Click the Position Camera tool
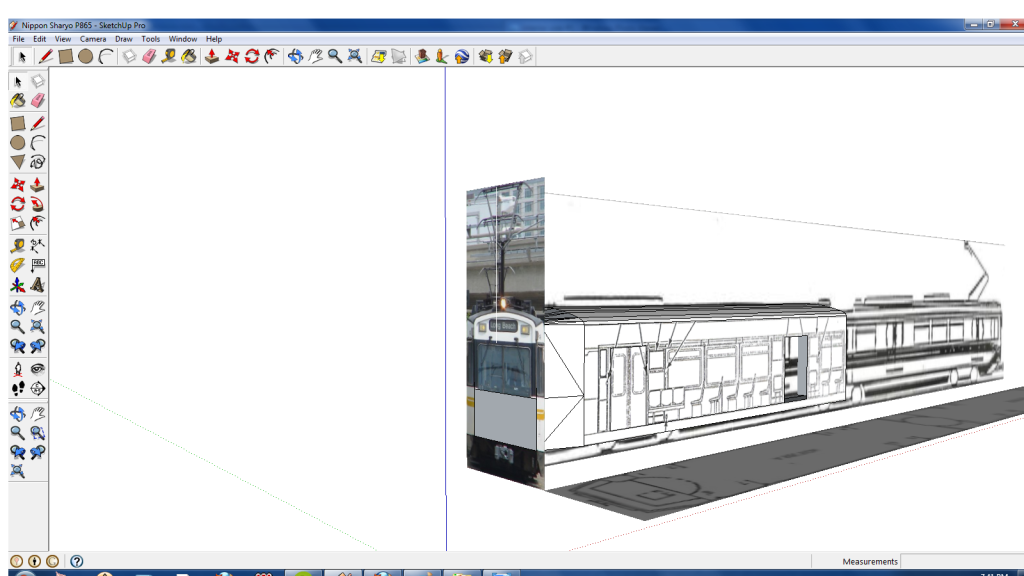The height and width of the screenshot is (576, 1024). [x=18, y=369]
